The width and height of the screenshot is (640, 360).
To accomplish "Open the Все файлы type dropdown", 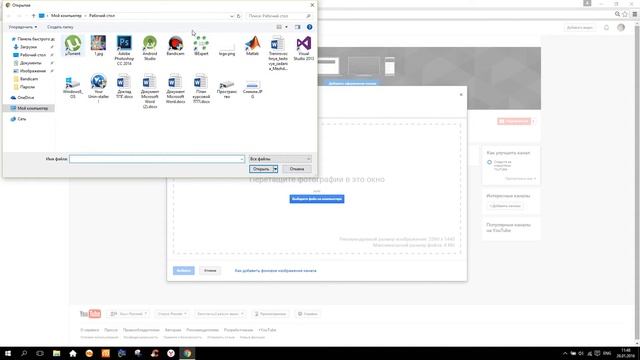I will coord(280,159).
